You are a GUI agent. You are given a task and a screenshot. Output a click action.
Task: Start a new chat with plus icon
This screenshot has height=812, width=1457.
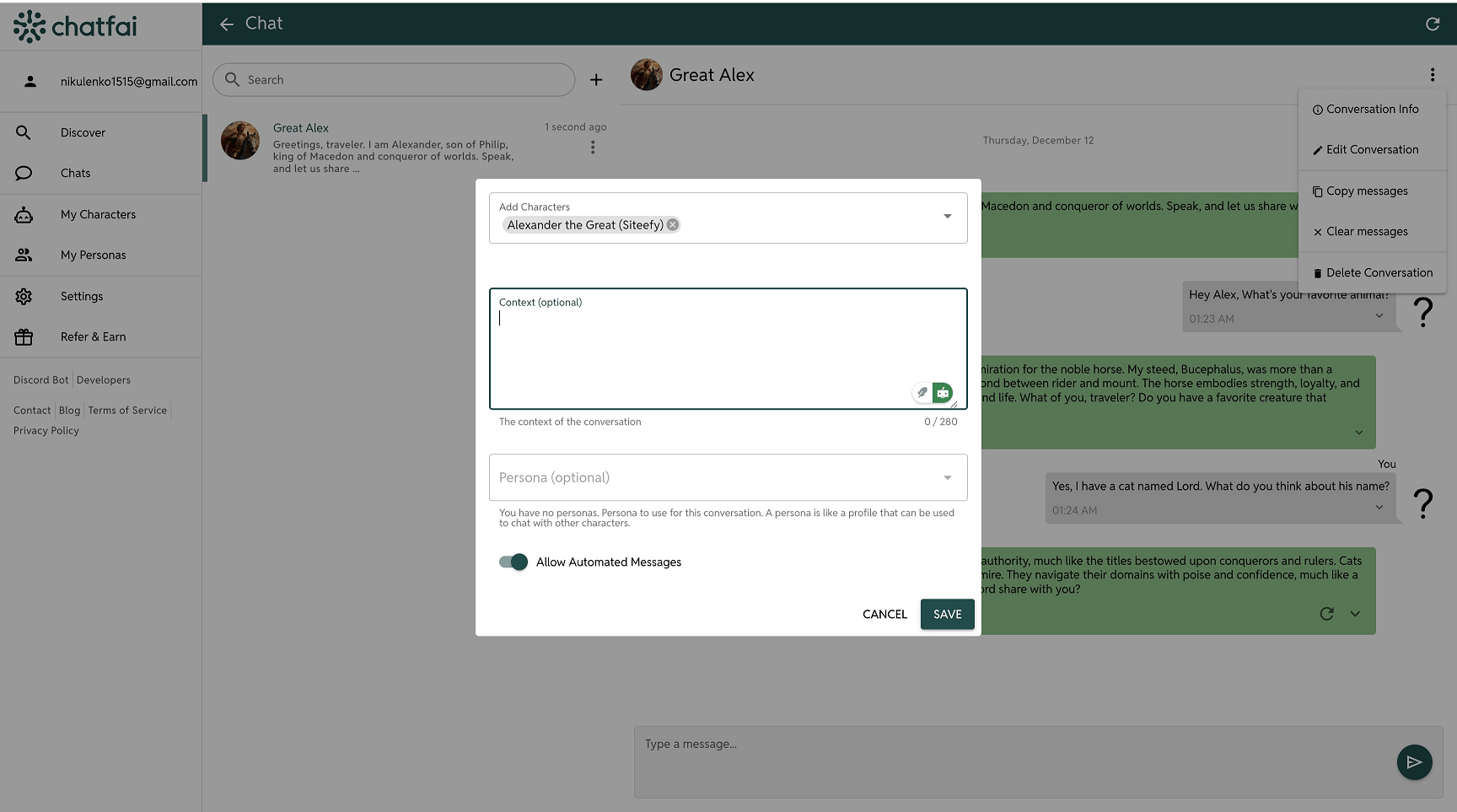point(596,80)
